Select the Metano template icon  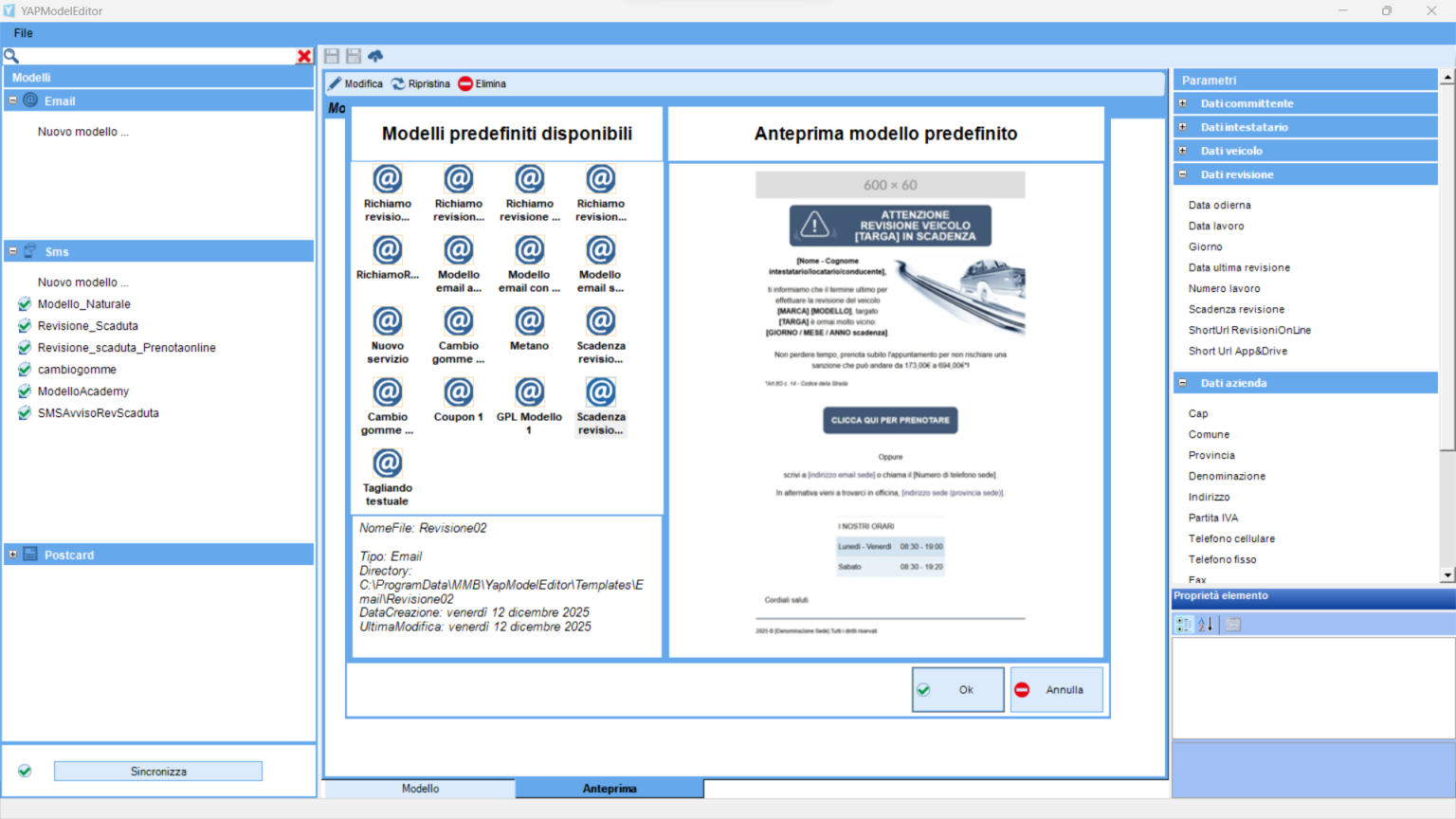pyautogui.click(x=529, y=321)
